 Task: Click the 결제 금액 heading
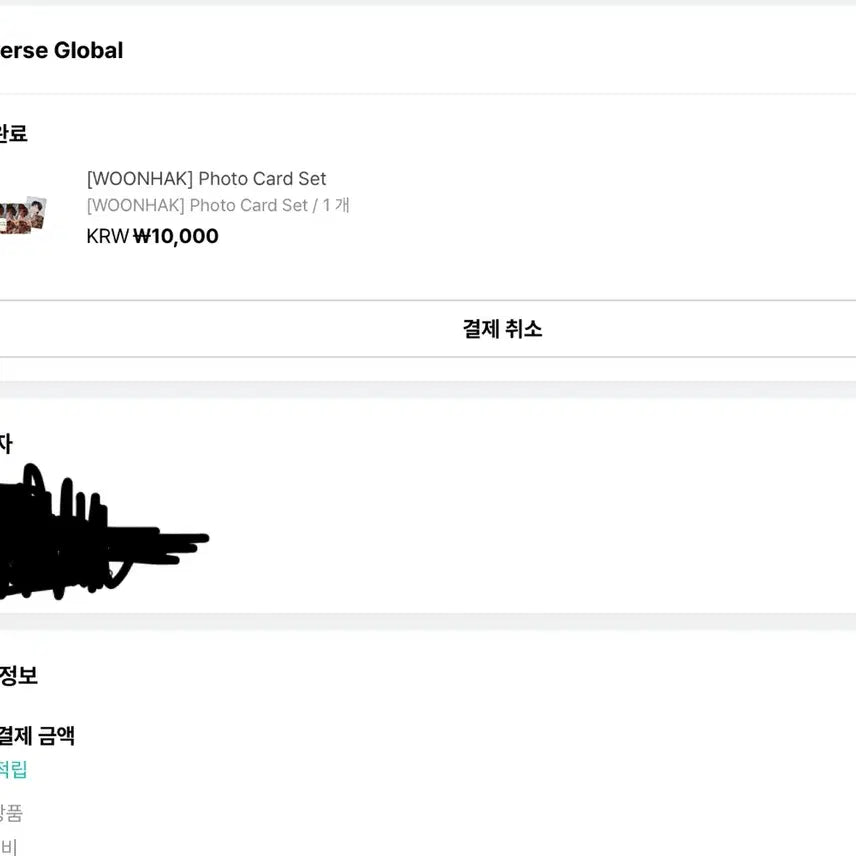pos(36,736)
